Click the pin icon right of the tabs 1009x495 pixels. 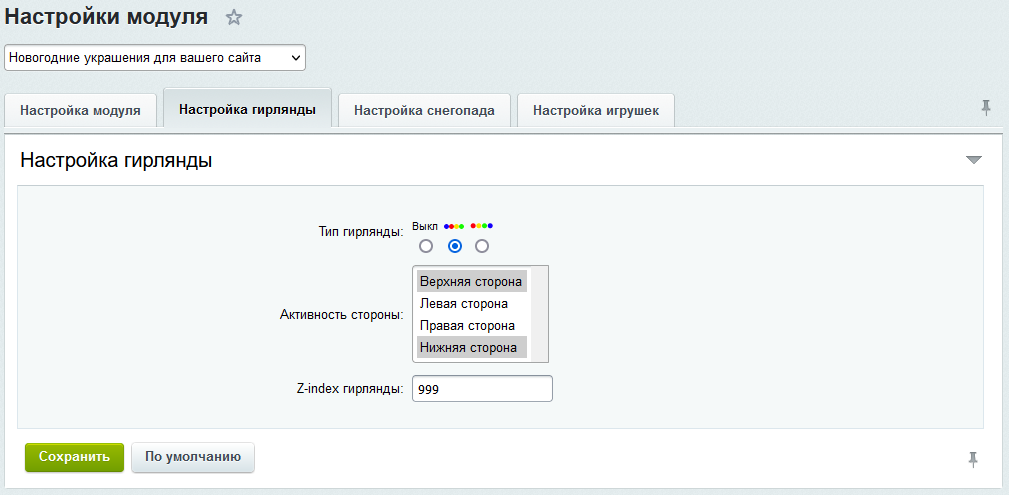986,108
